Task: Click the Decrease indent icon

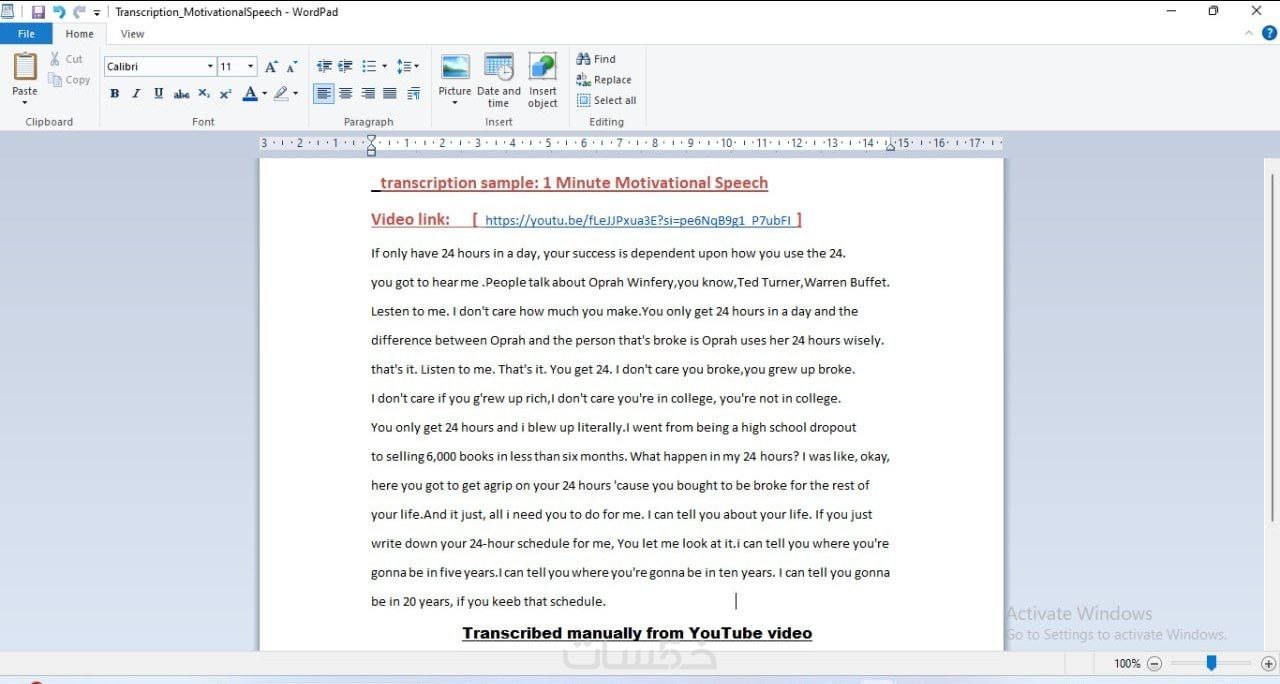Action: (x=324, y=67)
